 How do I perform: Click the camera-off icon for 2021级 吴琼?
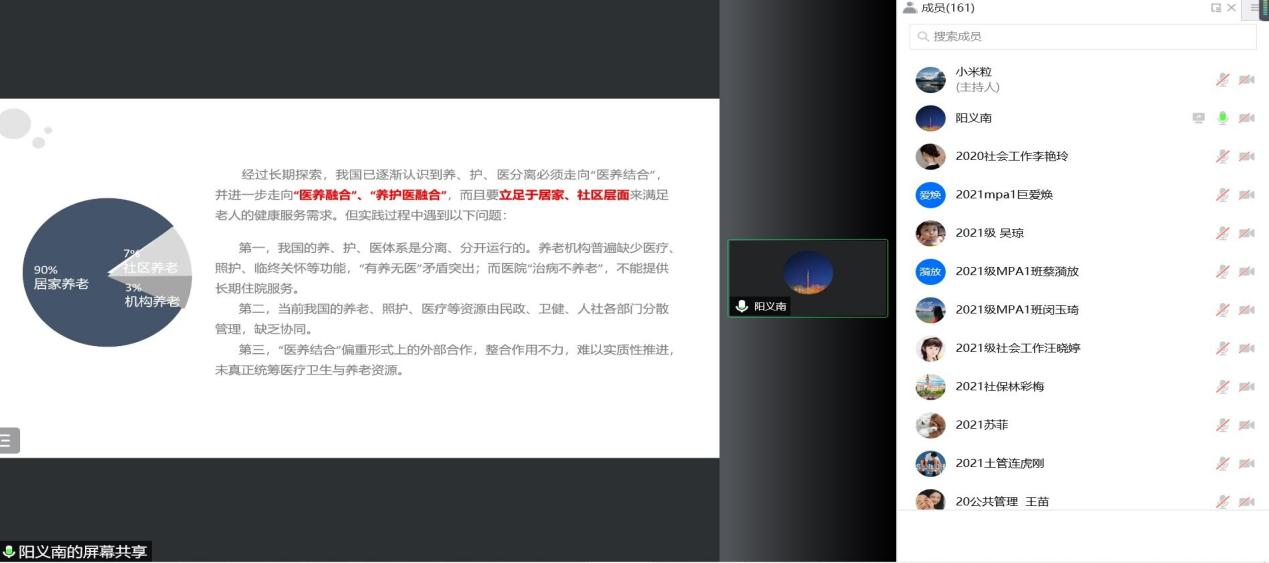1246,233
